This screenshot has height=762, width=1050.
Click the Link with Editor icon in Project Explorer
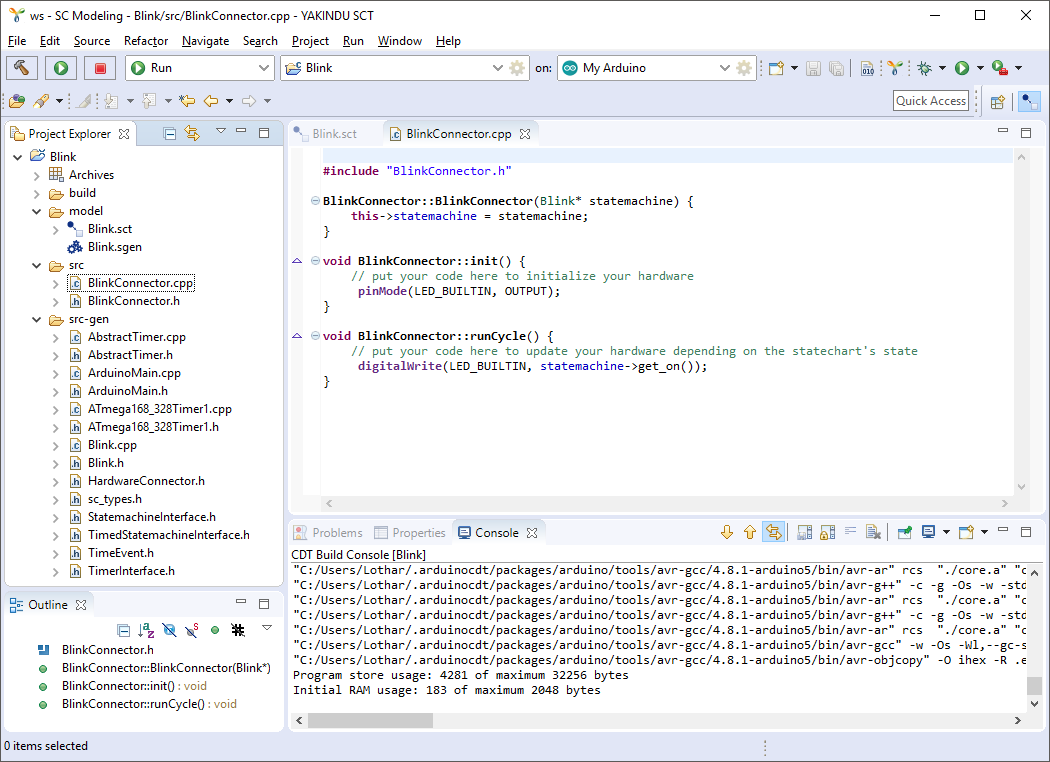coord(192,133)
